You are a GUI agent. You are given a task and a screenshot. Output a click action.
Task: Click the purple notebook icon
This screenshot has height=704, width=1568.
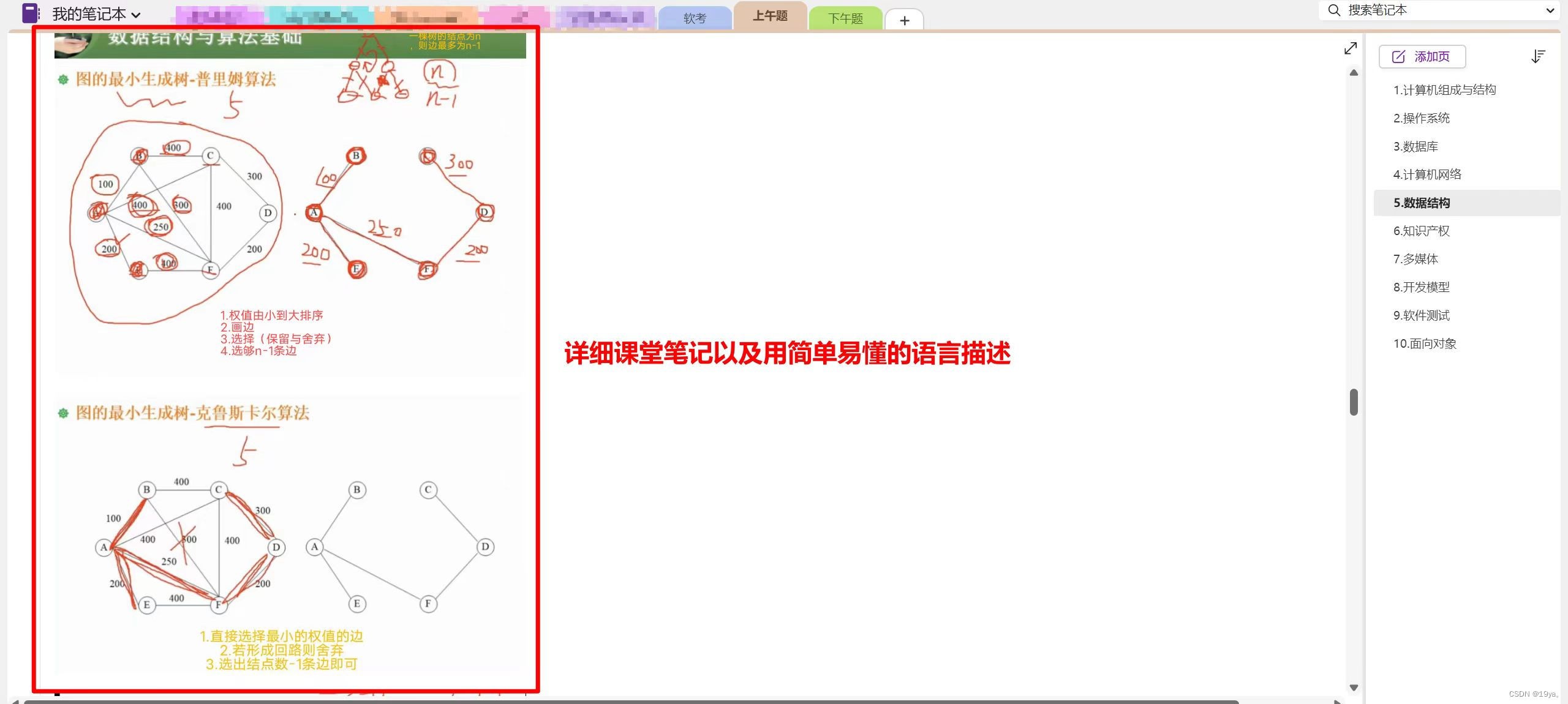click(30, 13)
